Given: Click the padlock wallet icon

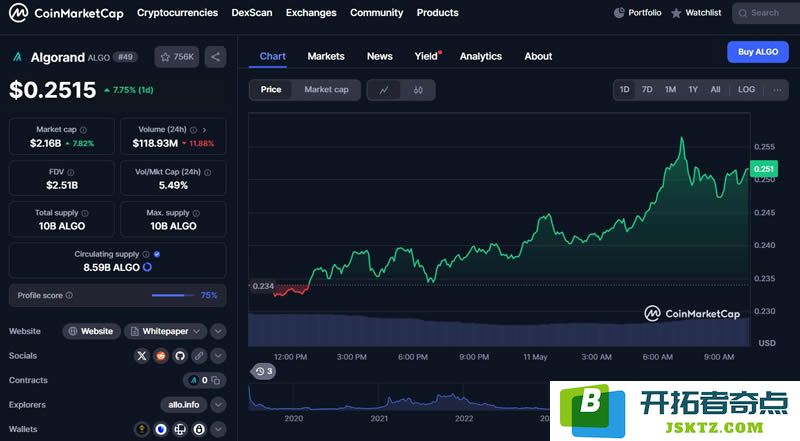Looking at the screenshot, I should coord(199,429).
